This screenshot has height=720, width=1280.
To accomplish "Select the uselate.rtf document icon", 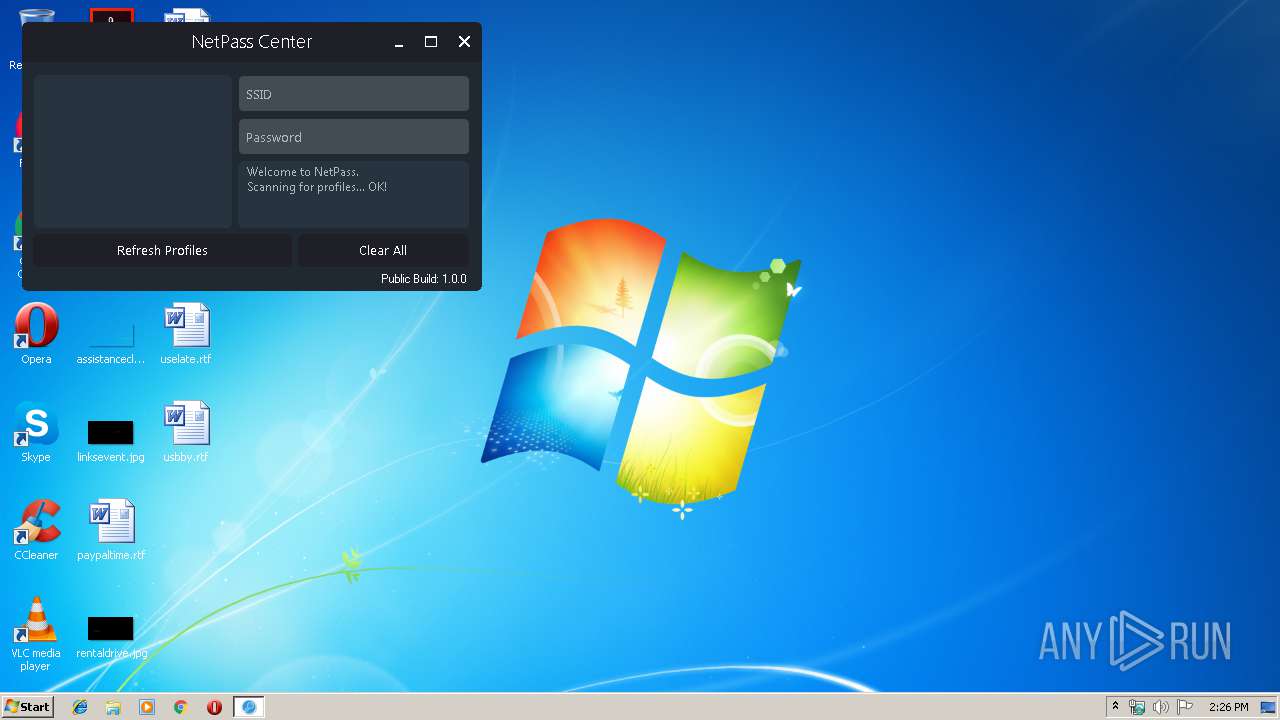I will tap(186, 335).
